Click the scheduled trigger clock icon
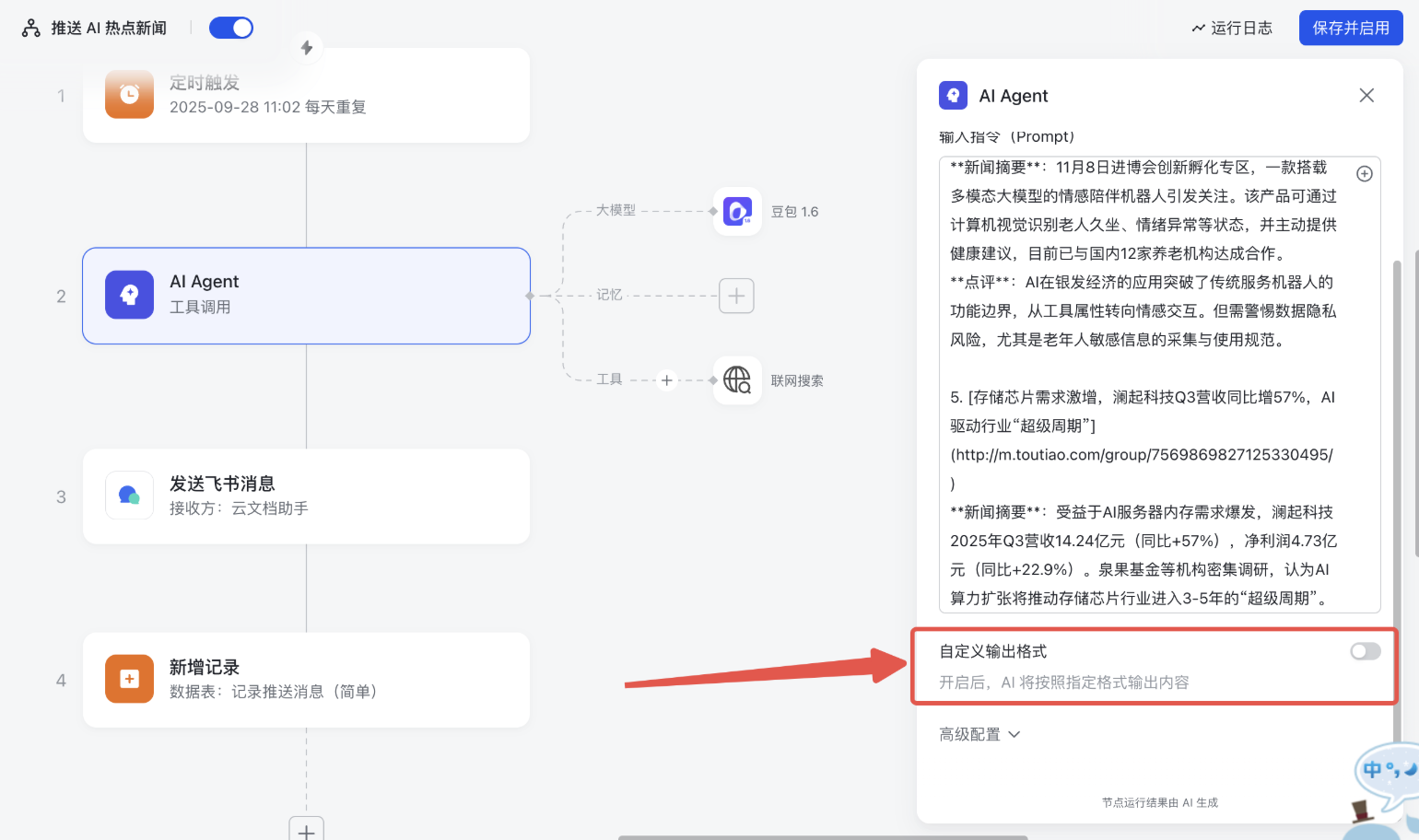Screen dimensions: 1419x840 [x=129, y=94]
